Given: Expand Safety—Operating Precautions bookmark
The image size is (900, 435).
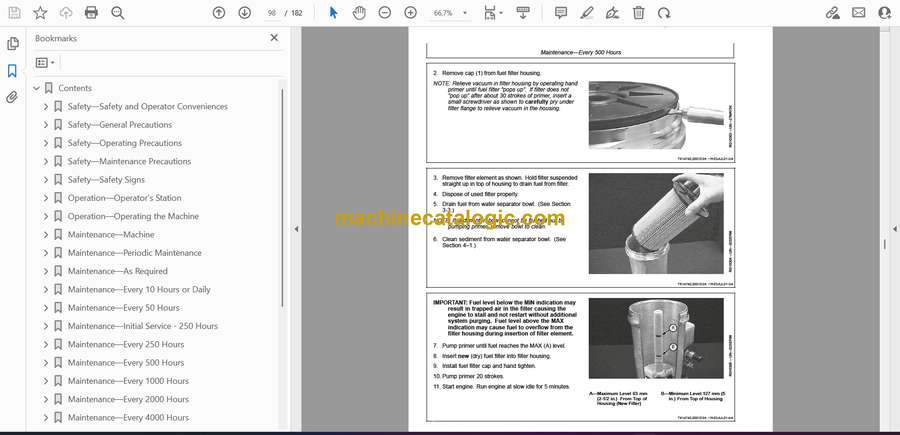Looking at the screenshot, I should pos(46,143).
